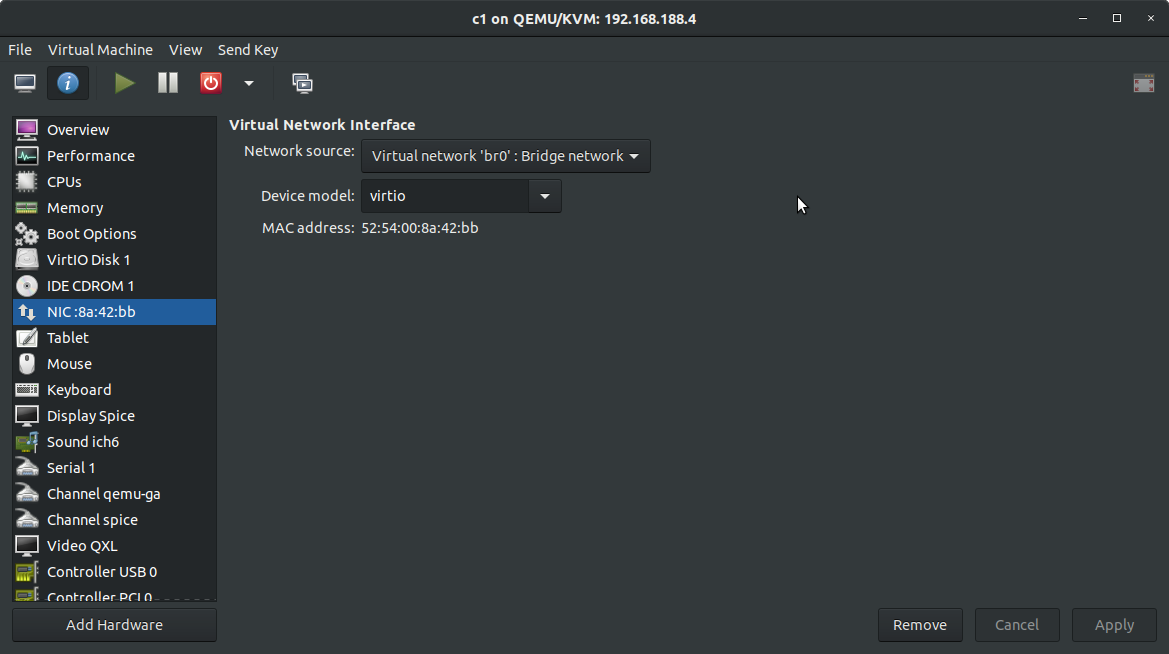Image resolution: width=1169 pixels, height=654 pixels.
Task: Toggle fullscreen icon at top right
Action: (1144, 83)
